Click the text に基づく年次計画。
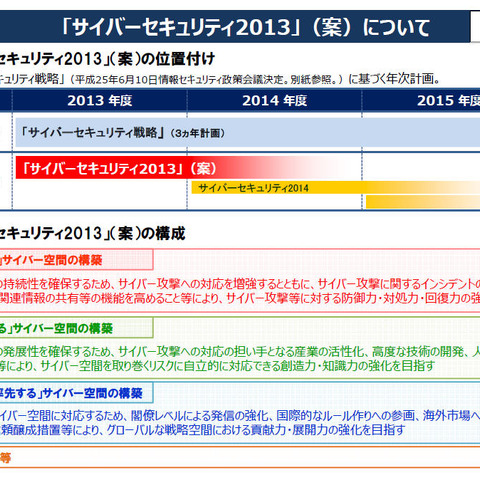Screen dimensions: 480x480 point(395,79)
